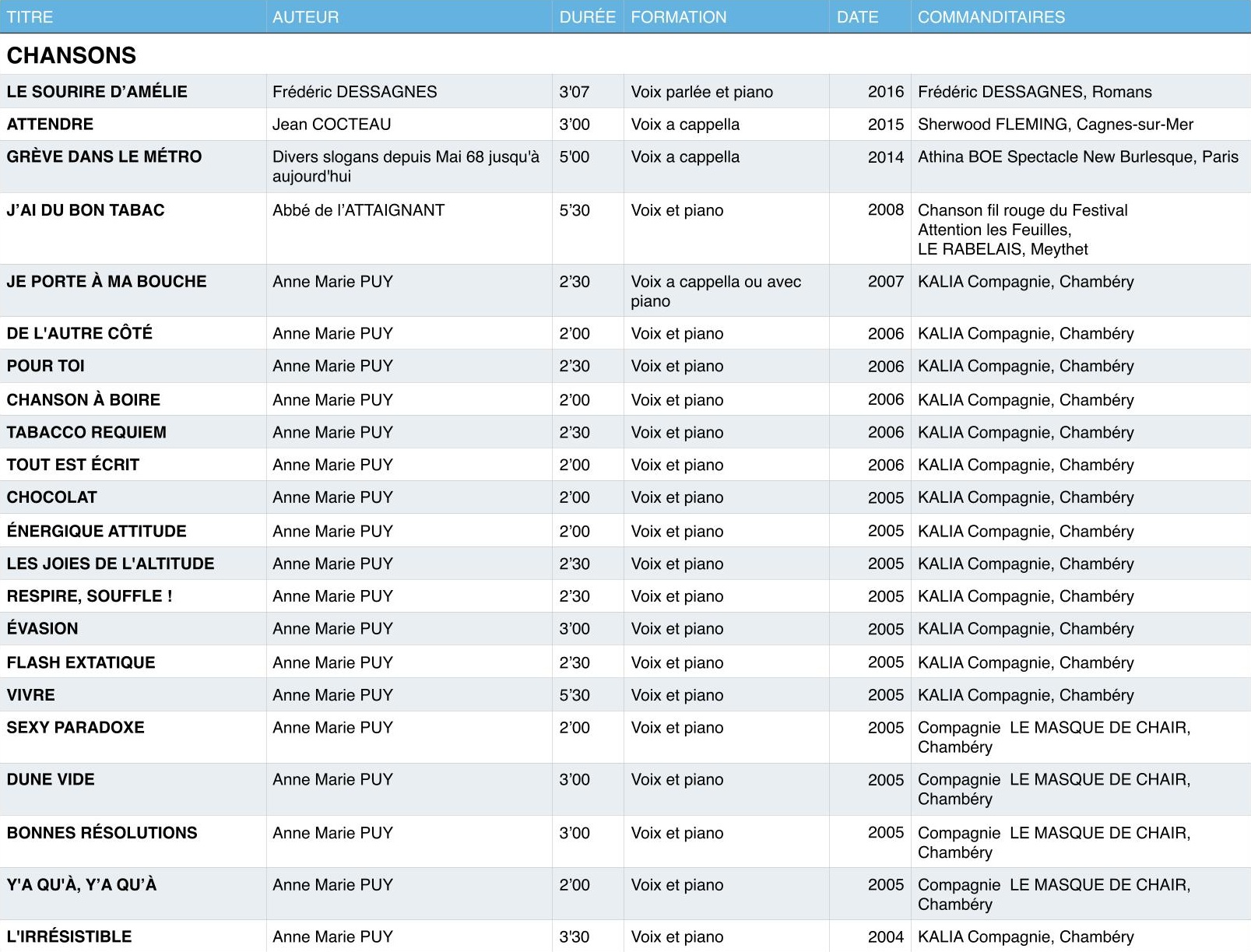
Task: Select the DATE column header
Action: click(x=857, y=17)
